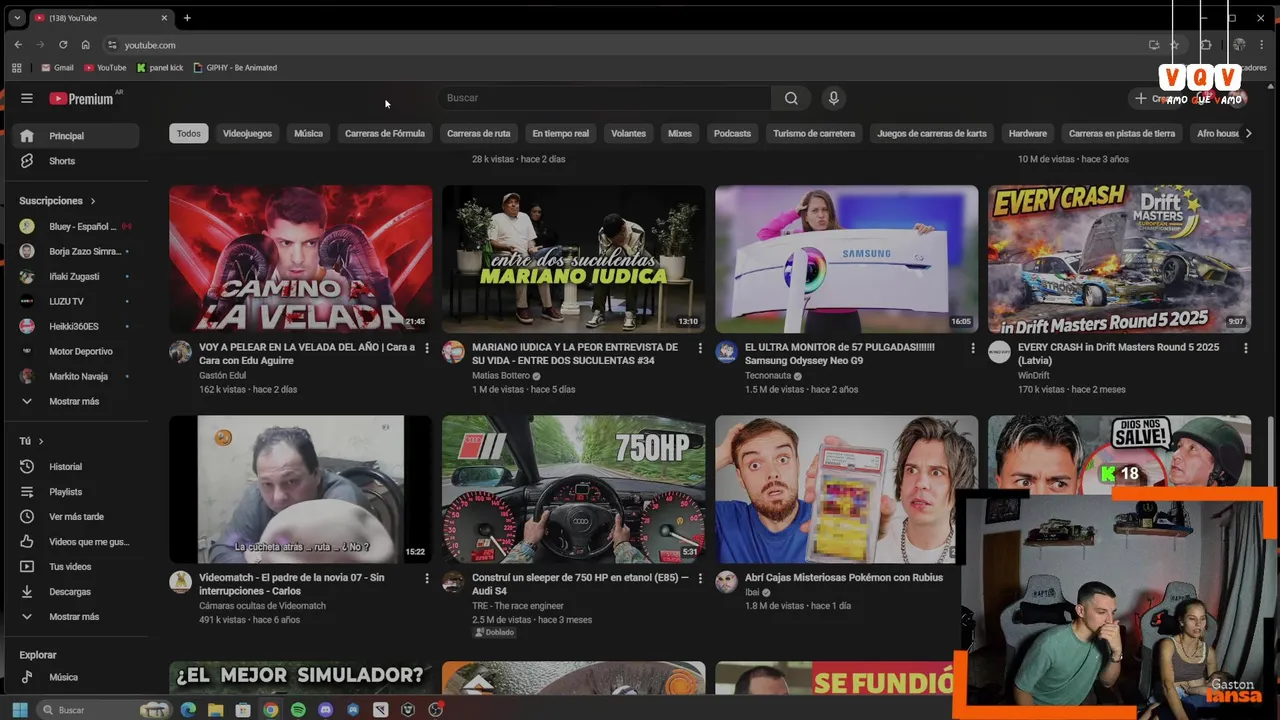Open Ver más tarde list
Screen dimensions: 1280x720
coord(73,517)
